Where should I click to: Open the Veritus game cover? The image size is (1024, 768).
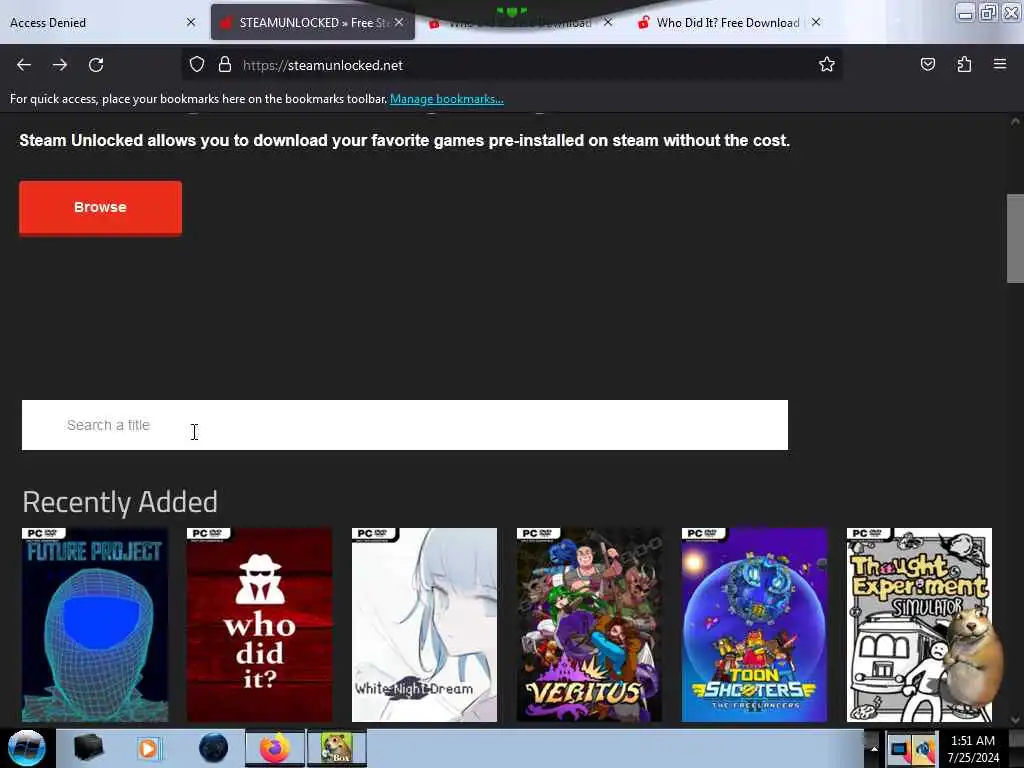tap(589, 625)
